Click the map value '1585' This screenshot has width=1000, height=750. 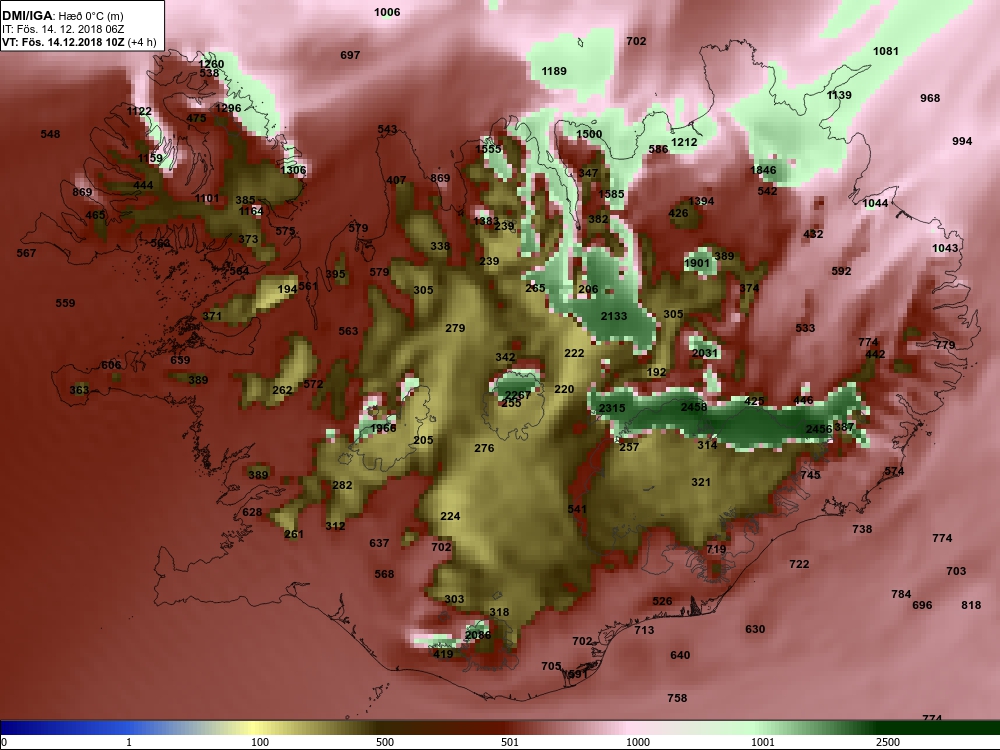click(611, 195)
